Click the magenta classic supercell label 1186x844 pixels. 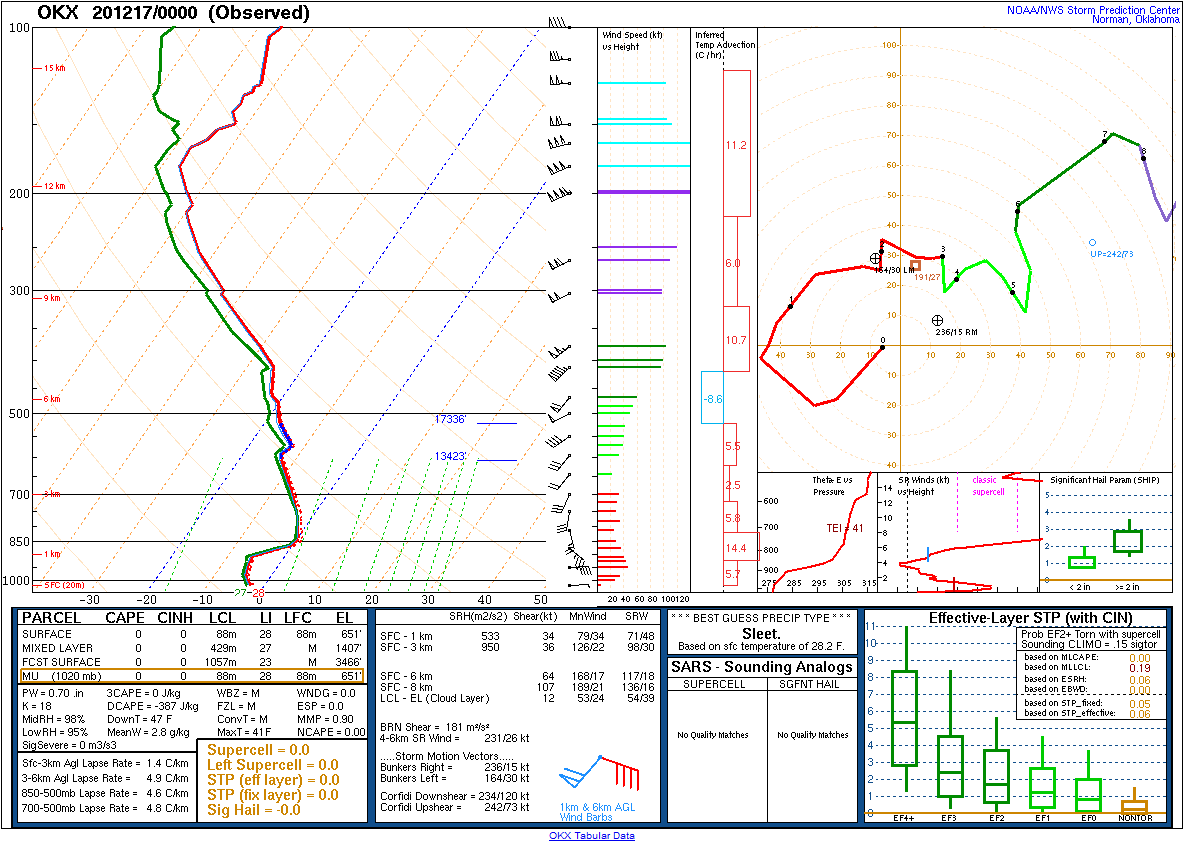pyautogui.click(x=988, y=486)
